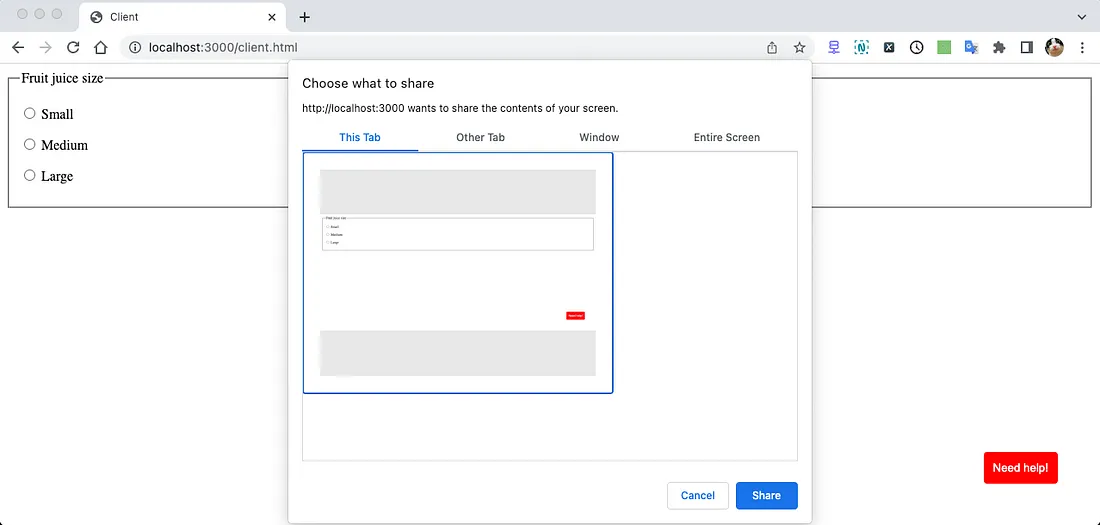The image size is (1100, 525).
Task: Open the Extensions puzzle piece menu
Action: click(998, 47)
